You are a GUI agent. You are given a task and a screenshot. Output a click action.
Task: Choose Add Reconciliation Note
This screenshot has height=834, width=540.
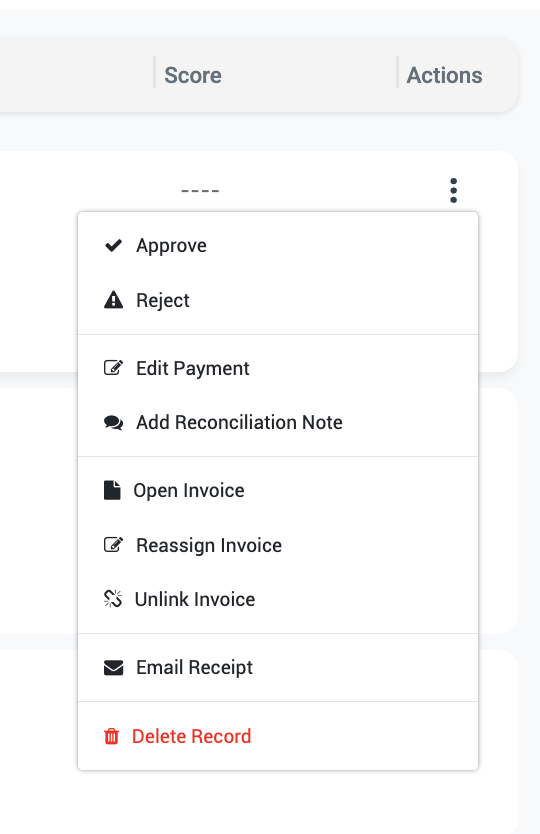pos(239,422)
